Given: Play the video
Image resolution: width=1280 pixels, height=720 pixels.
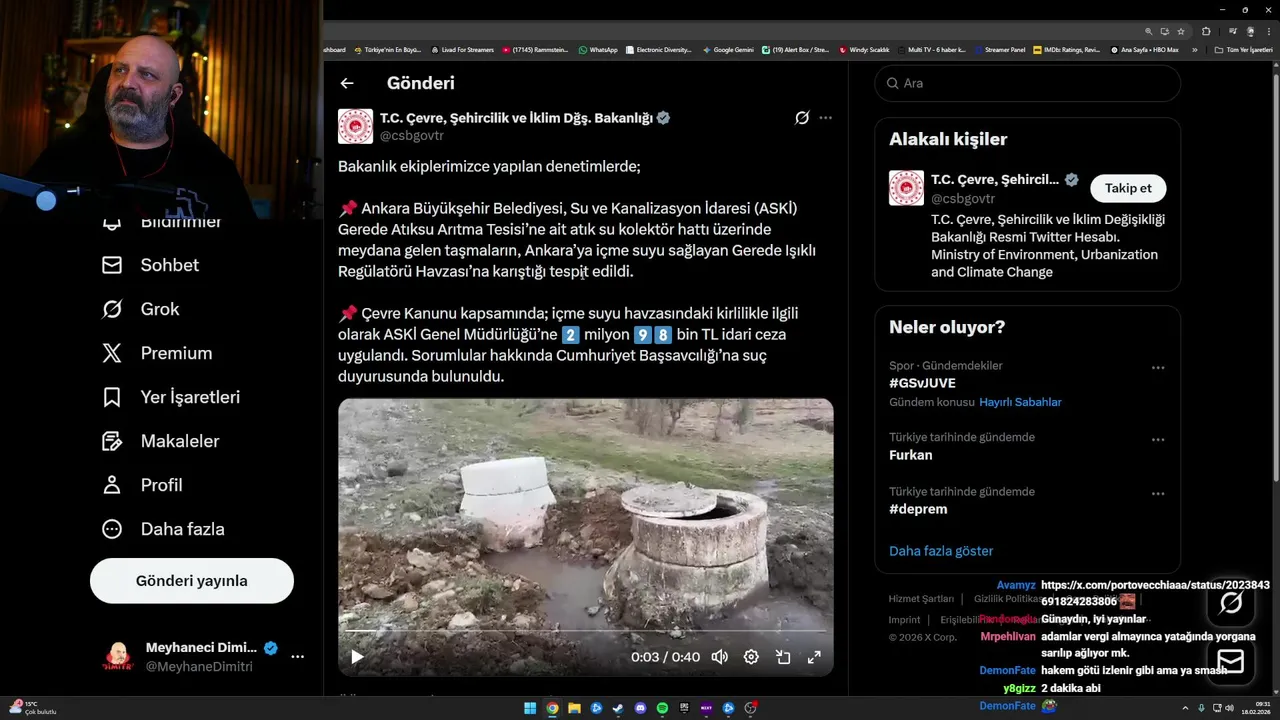Looking at the screenshot, I should [x=357, y=657].
